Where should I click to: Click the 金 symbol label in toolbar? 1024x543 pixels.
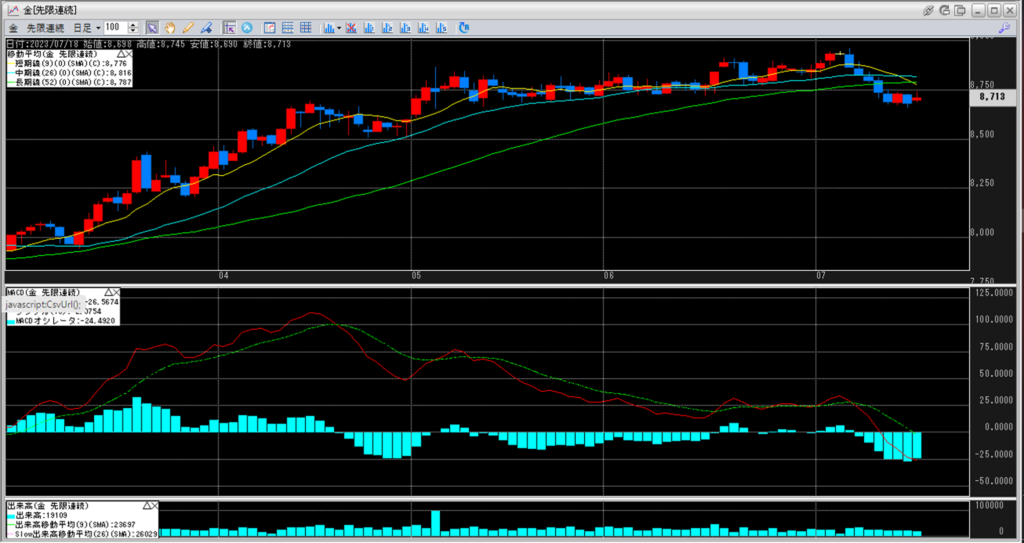coord(13,27)
